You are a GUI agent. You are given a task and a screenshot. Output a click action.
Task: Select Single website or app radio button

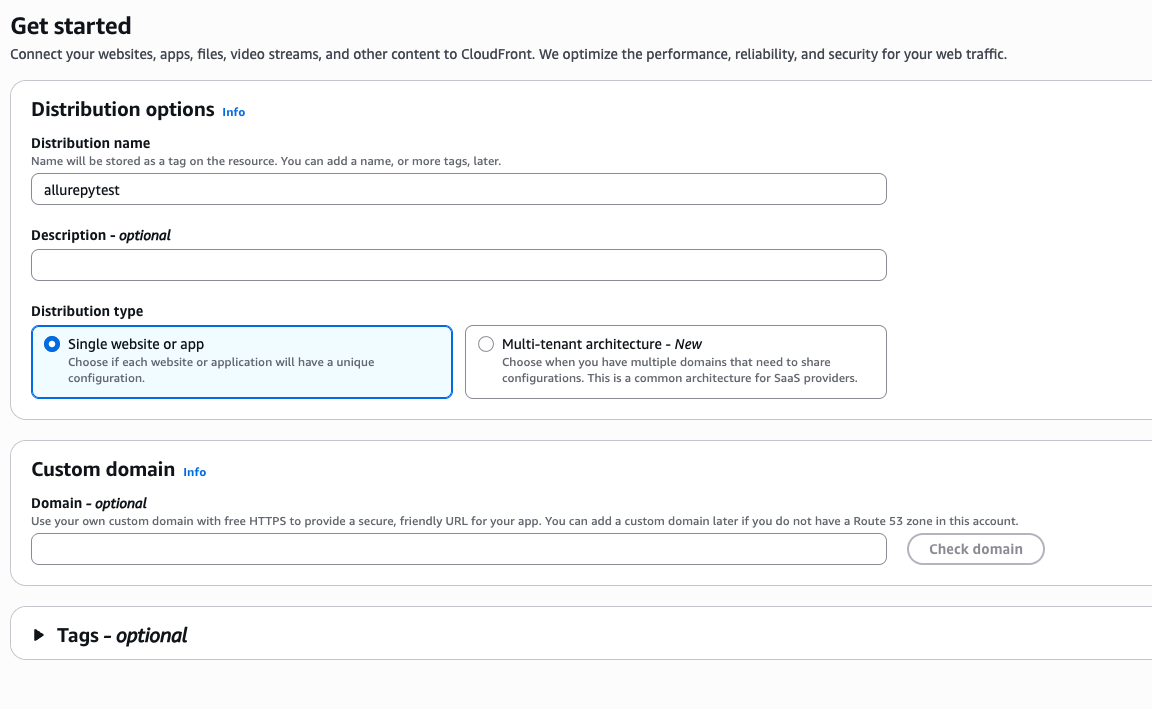[x=52, y=344]
